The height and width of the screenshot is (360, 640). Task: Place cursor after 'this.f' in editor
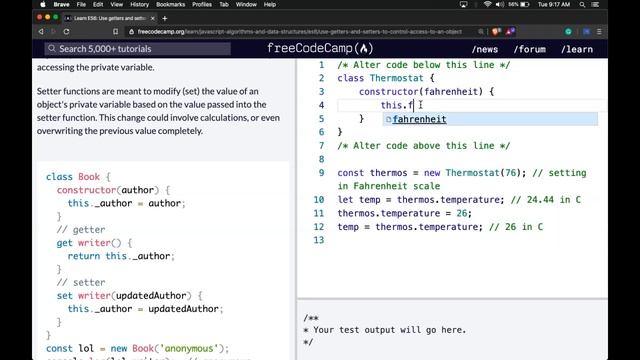[x=413, y=105]
